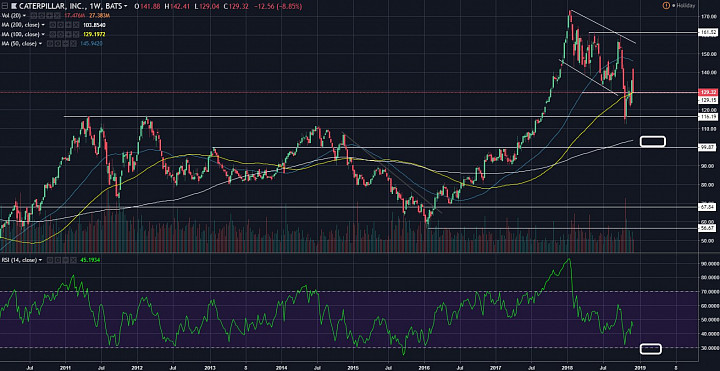Open settings icon for MA (100, close)
Image resolution: width=720 pixels, height=371 pixels.
coord(60,34)
